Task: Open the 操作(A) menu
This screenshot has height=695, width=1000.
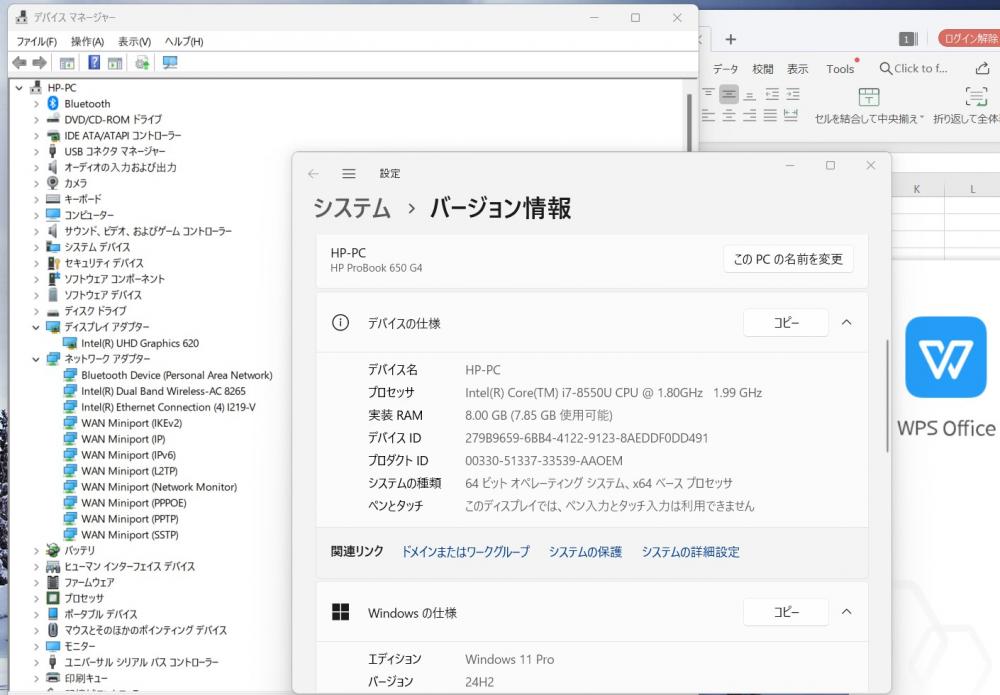Action: [87, 41]
